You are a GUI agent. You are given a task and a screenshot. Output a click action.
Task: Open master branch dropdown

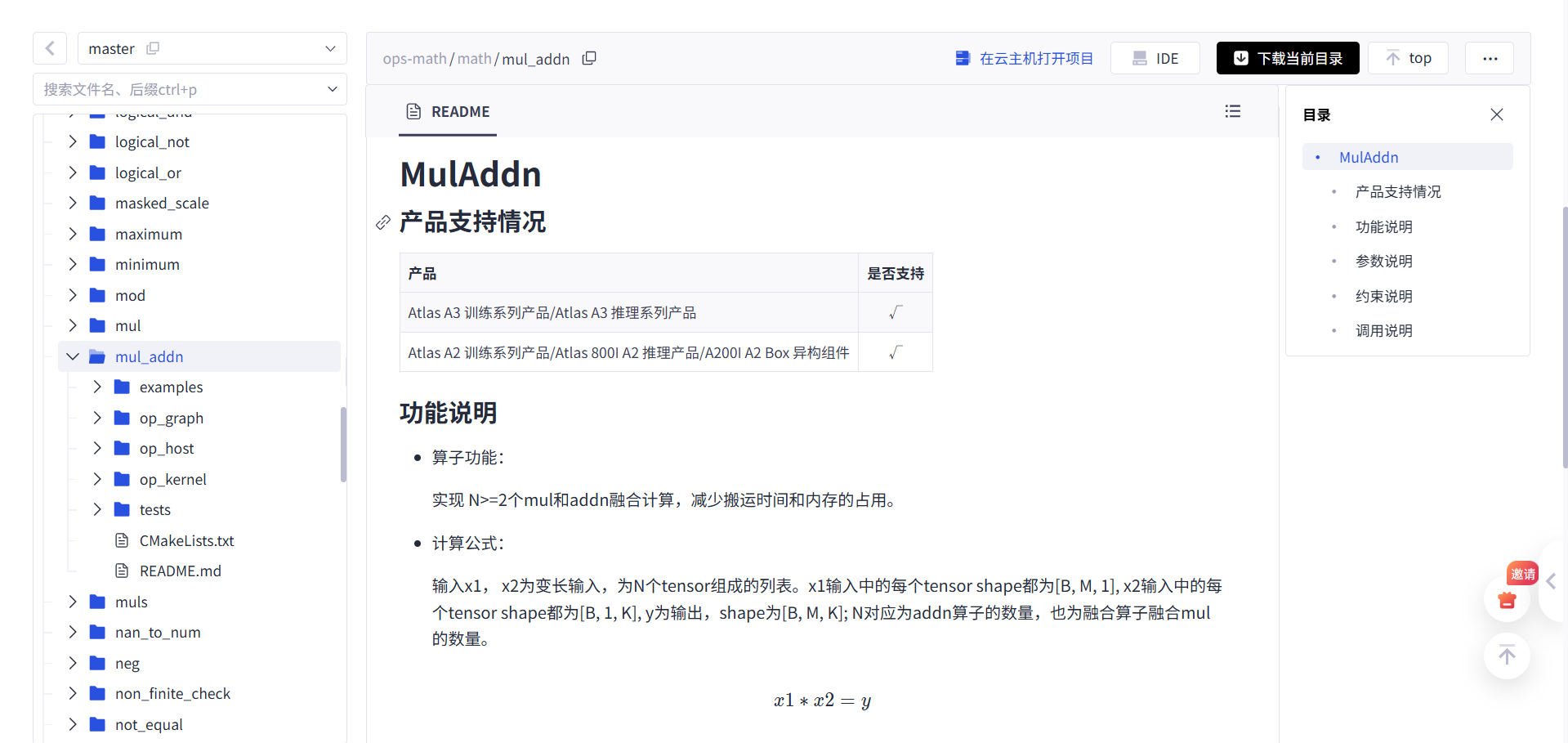[212, 48]
